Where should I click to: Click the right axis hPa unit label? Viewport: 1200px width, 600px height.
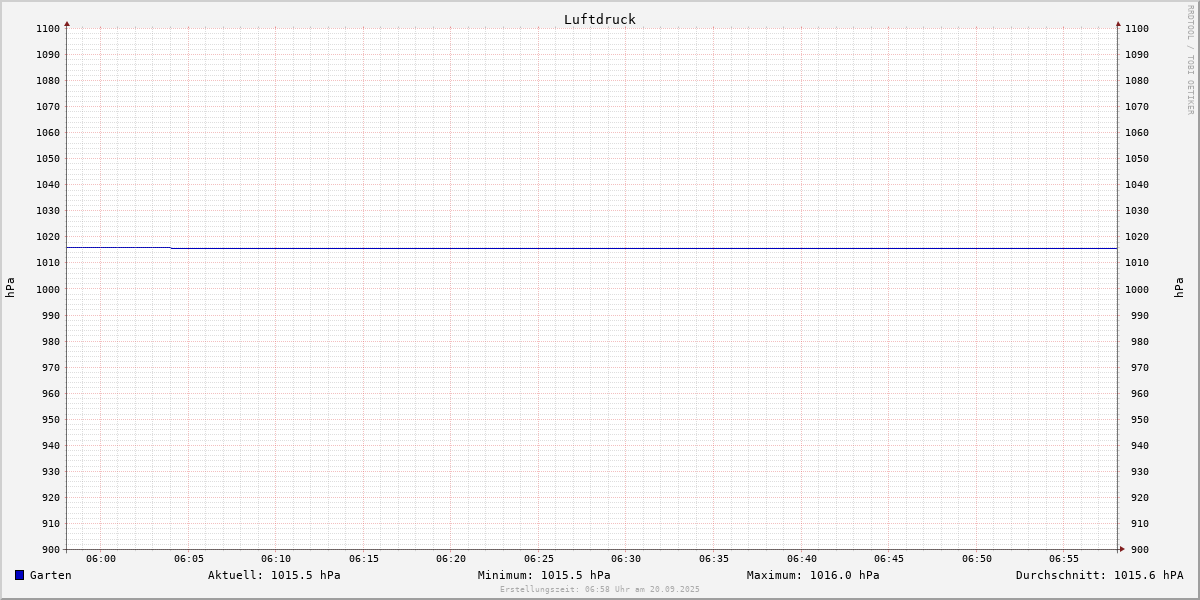(x=1179, y=288)
